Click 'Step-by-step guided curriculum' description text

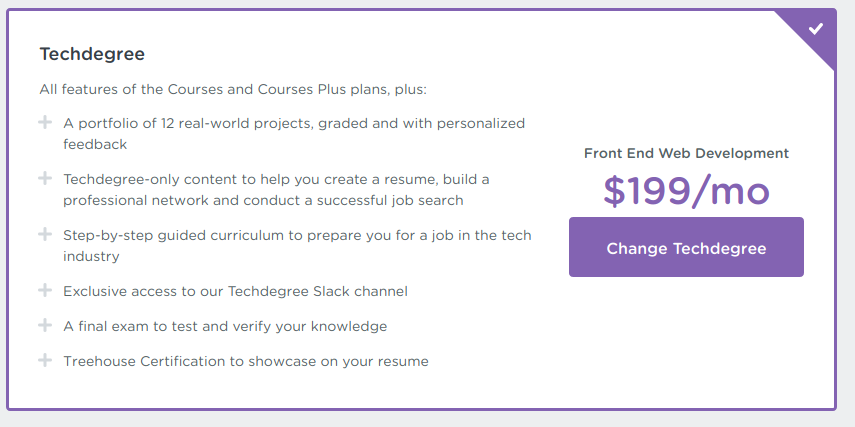point(297,236)
